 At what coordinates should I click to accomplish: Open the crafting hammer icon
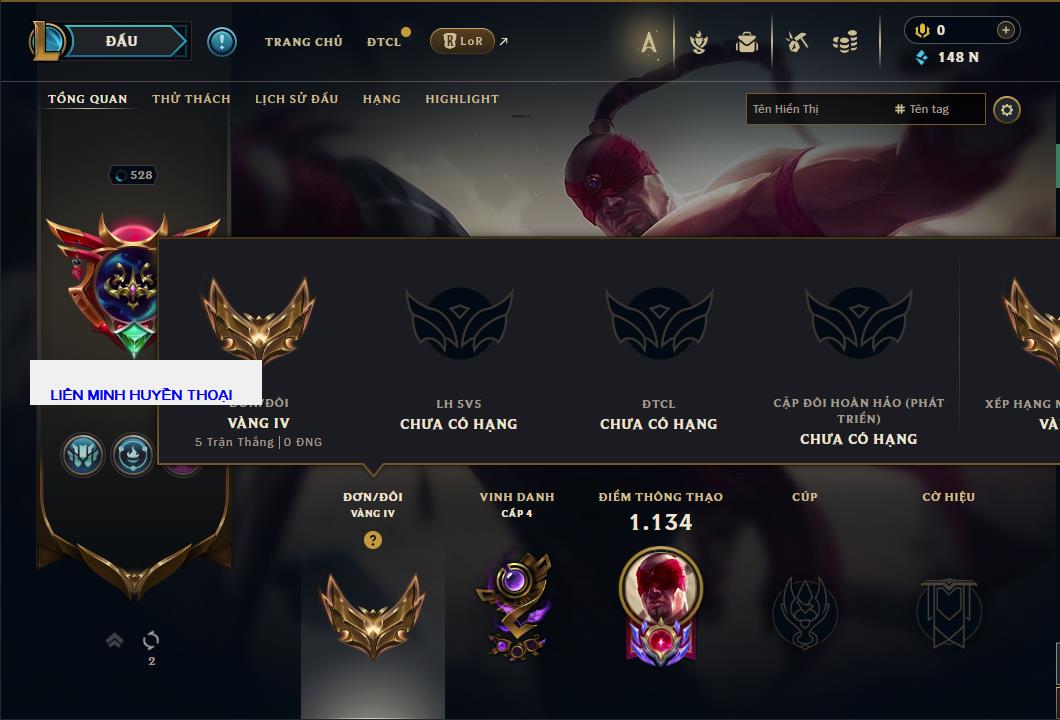tap(797, 43)
